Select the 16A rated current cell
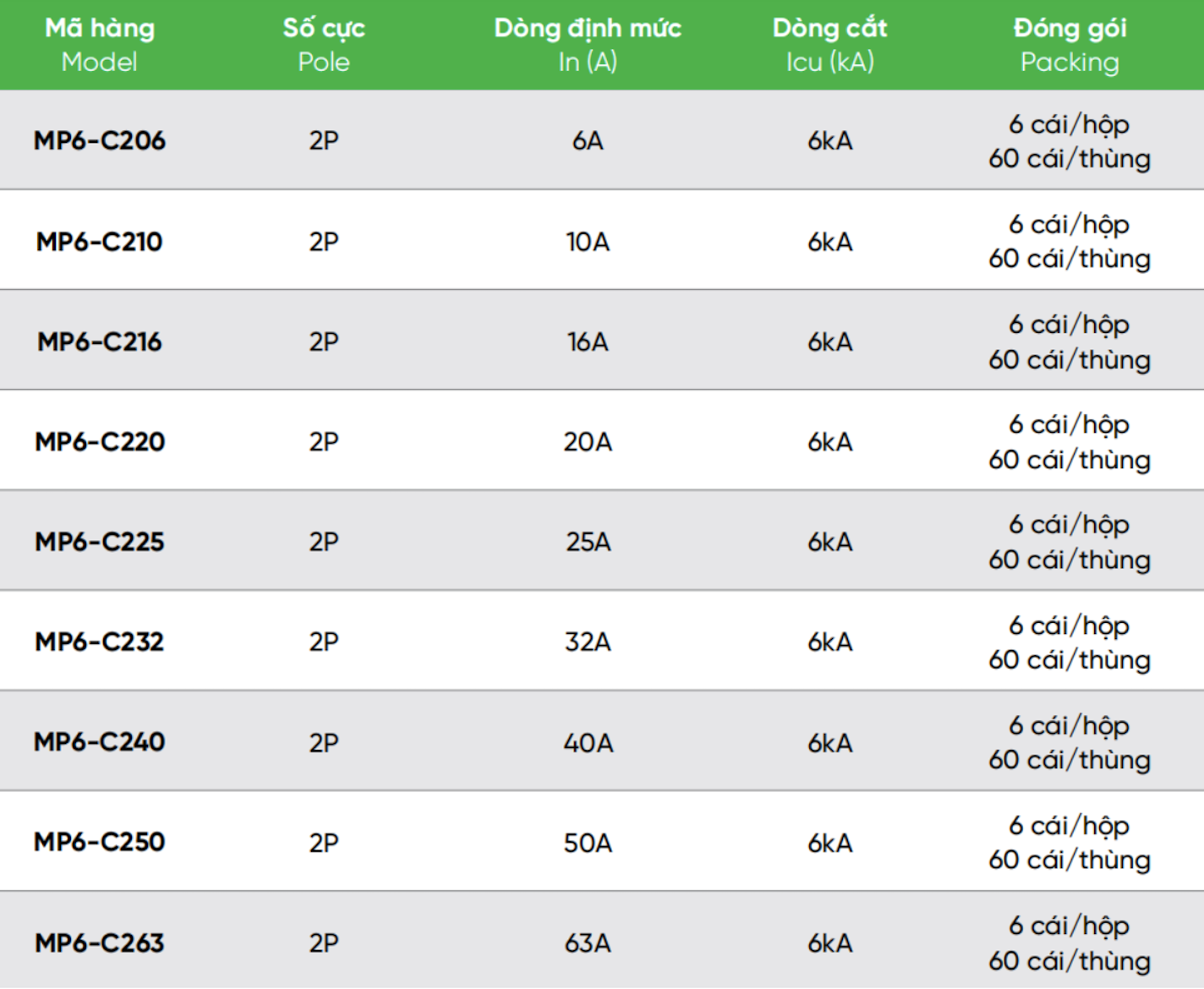Screen dimensions: 1204x989 tap(588, 342)
